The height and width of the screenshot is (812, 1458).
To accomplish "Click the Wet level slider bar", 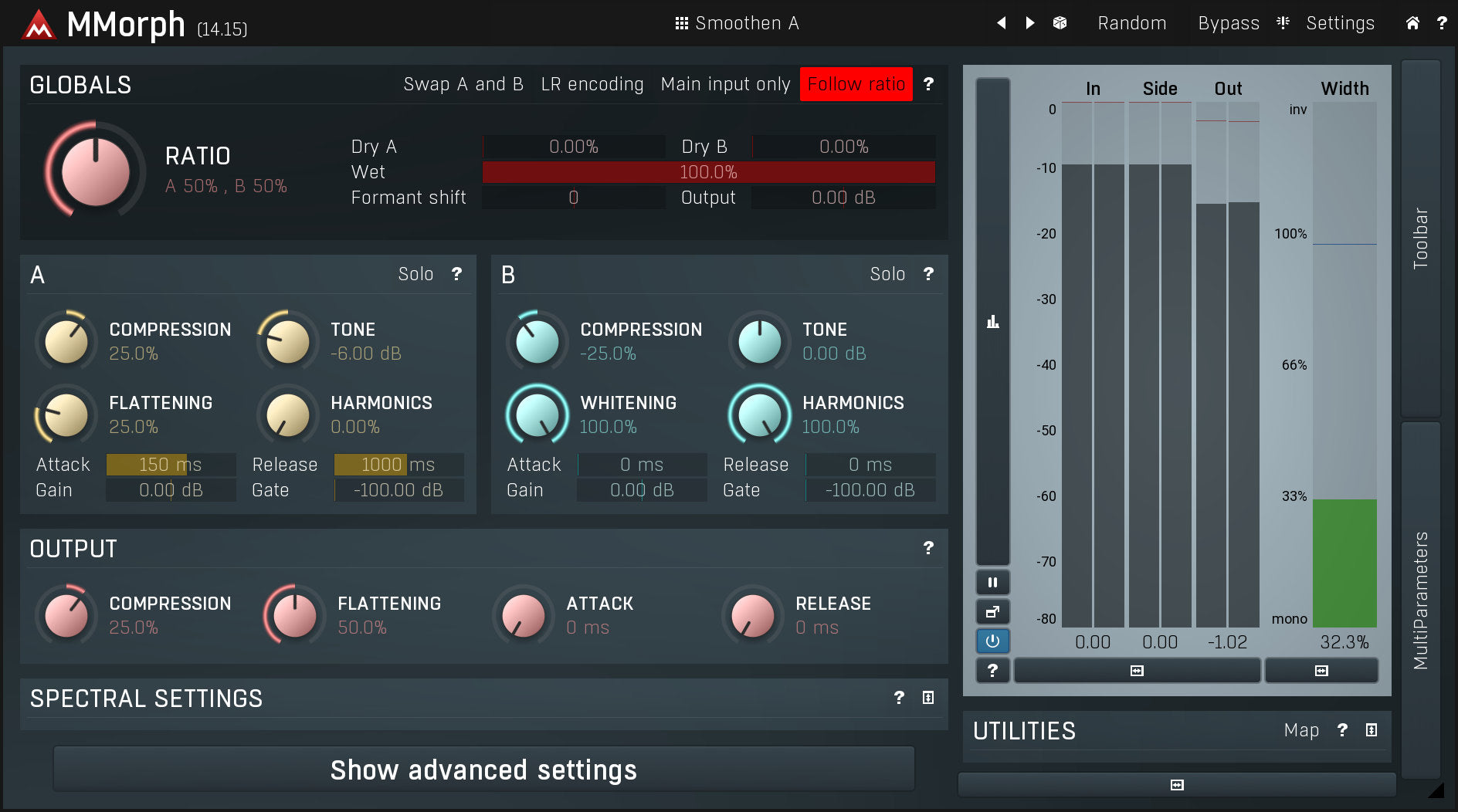I will tap(708, 172).
